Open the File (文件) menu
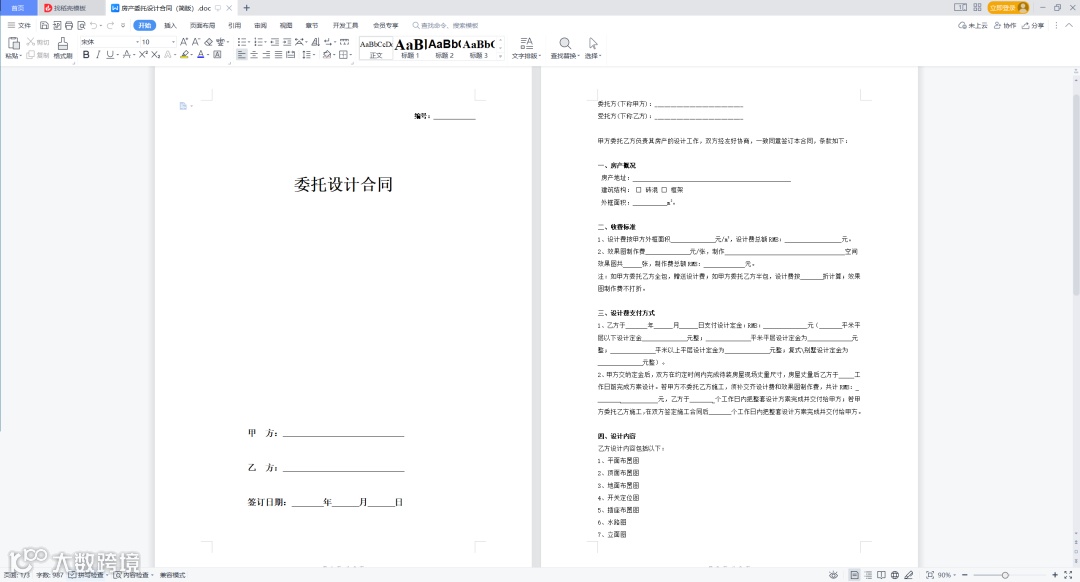Screen dimensions: 1080x582 [x=19, y=25]
